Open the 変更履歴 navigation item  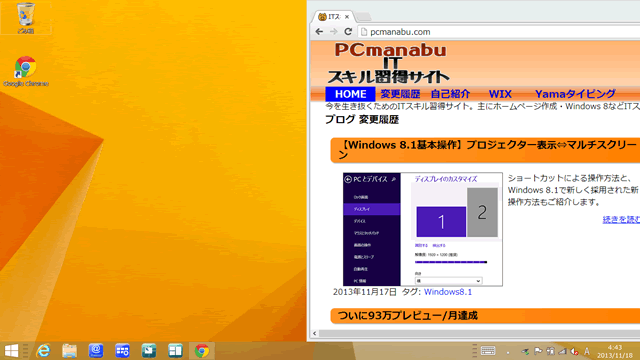400,94
